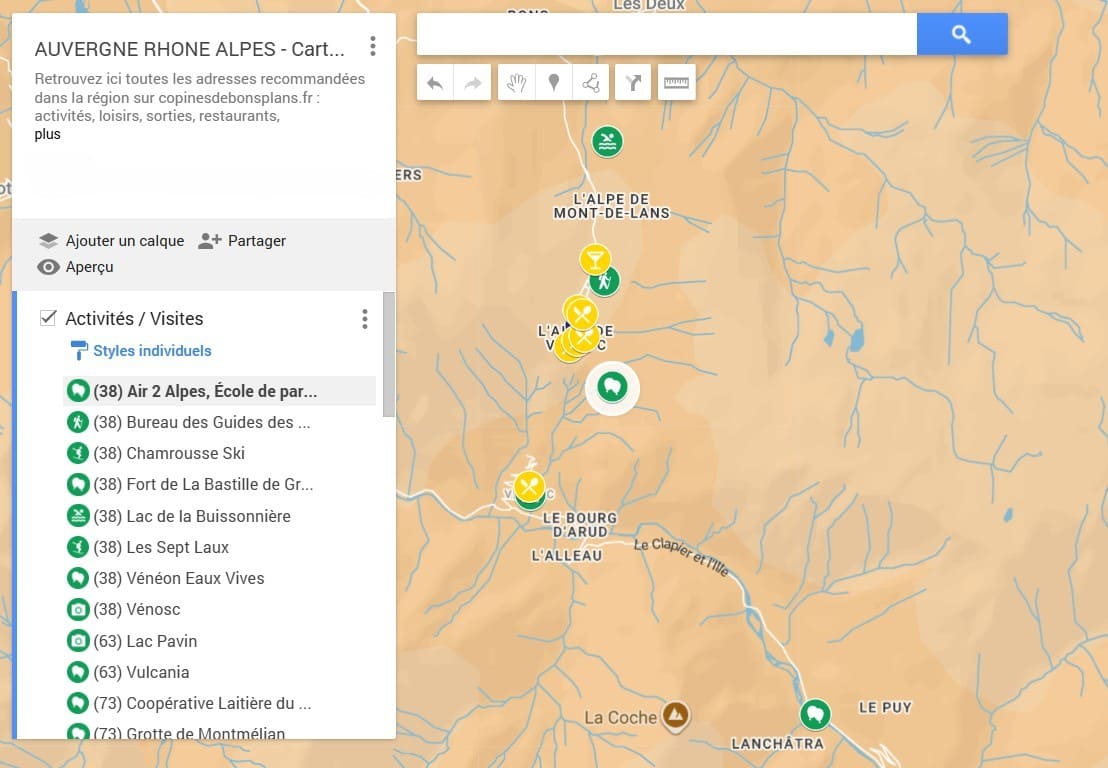Viewport: 1108px width, 768px height.
Task: Click the La Coche mountain peak icon
Action: 676,714
